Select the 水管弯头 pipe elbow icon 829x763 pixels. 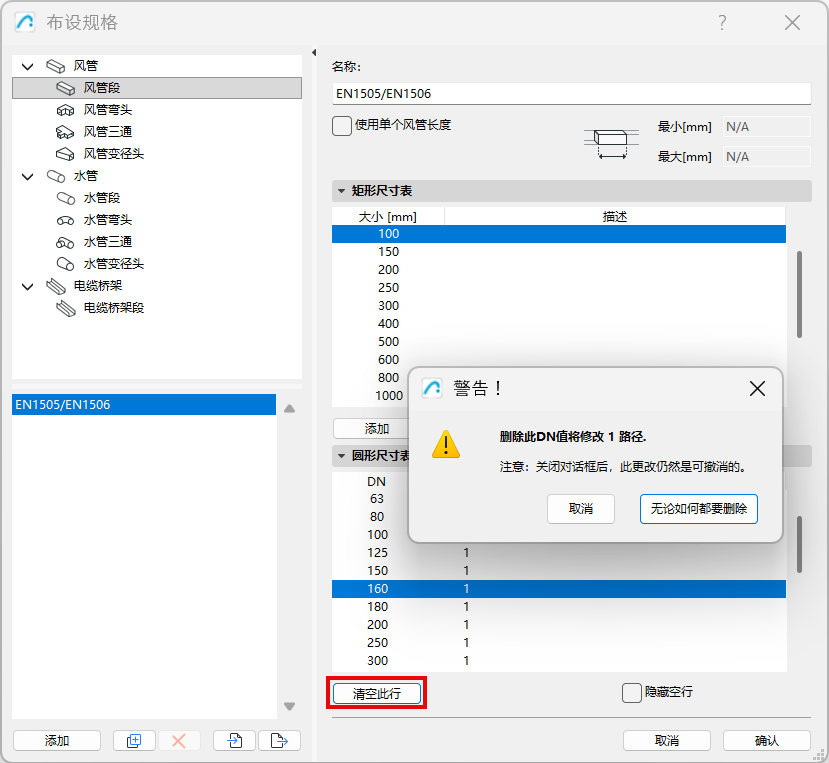point(66,220)
